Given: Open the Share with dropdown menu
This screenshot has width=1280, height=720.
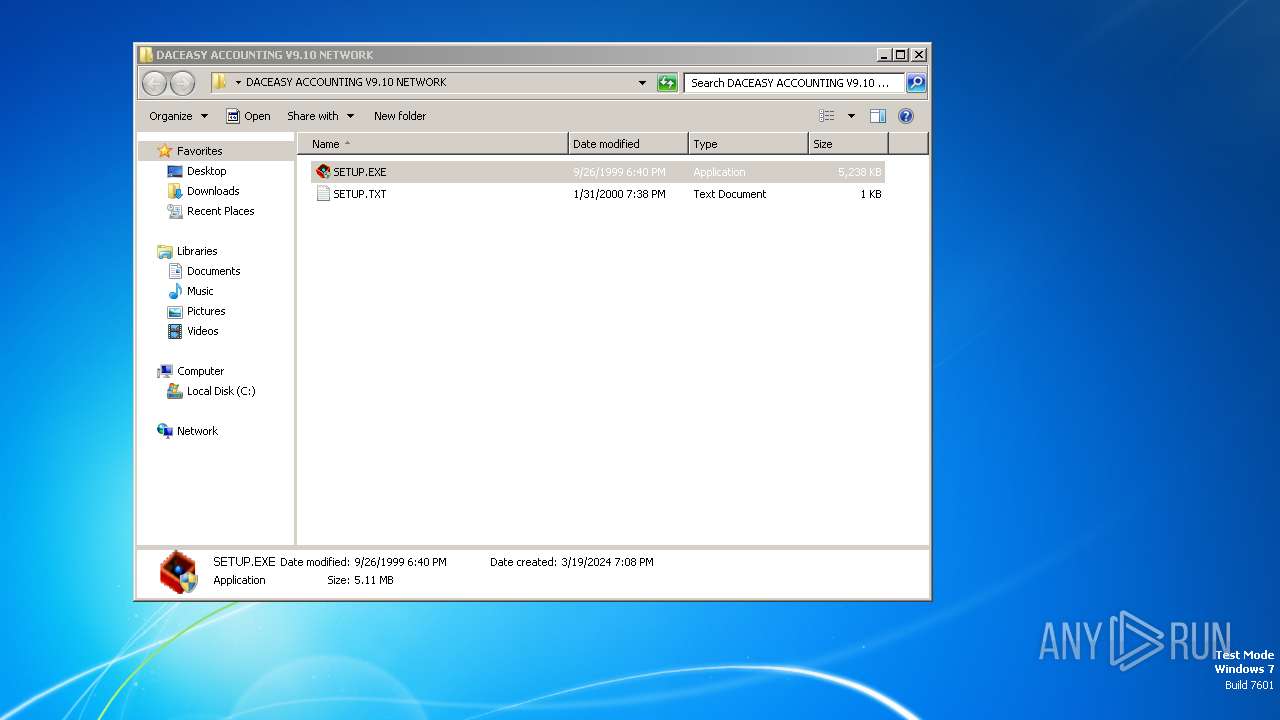Looking at the screenshot, I should point(320,116).
